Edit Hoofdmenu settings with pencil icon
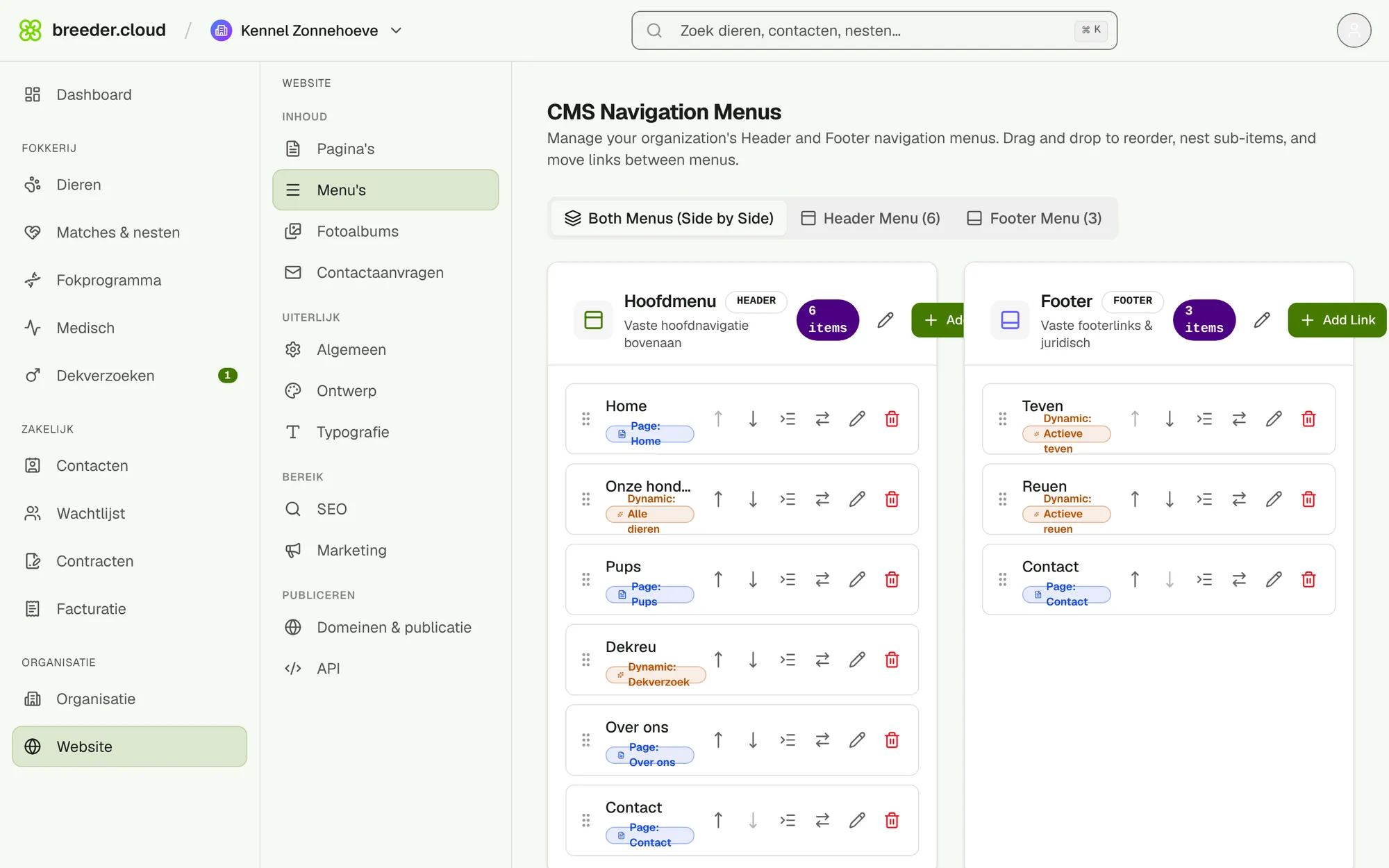The image size is (1389, 868). pos(885,320)
